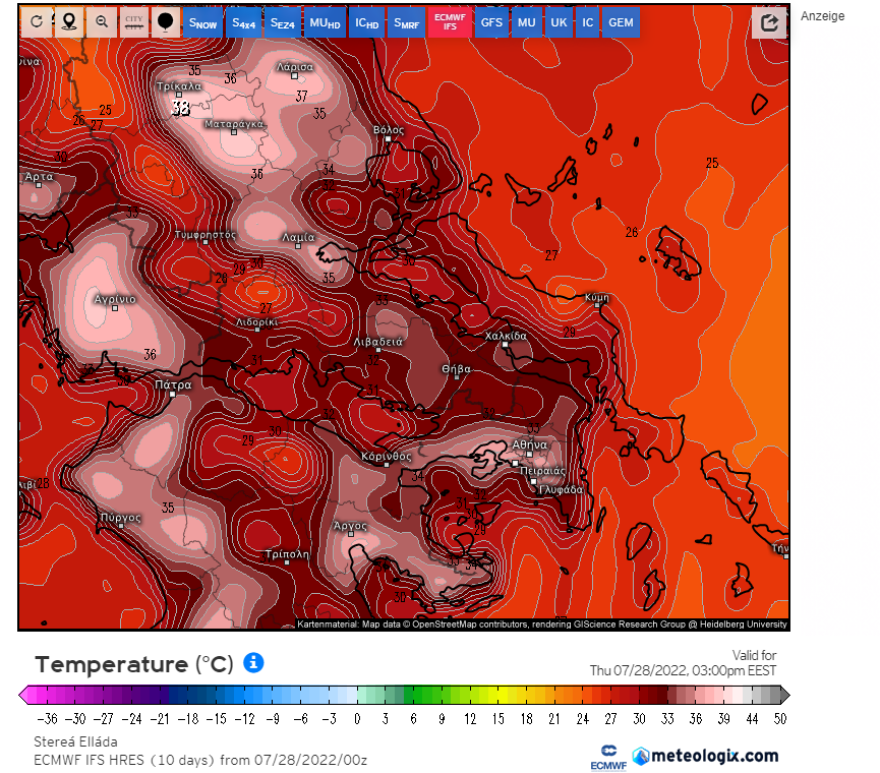Open Temperature parameter info
Viewport: 880px width, 773px height.
pyautogui.click(x=255, y=664)
